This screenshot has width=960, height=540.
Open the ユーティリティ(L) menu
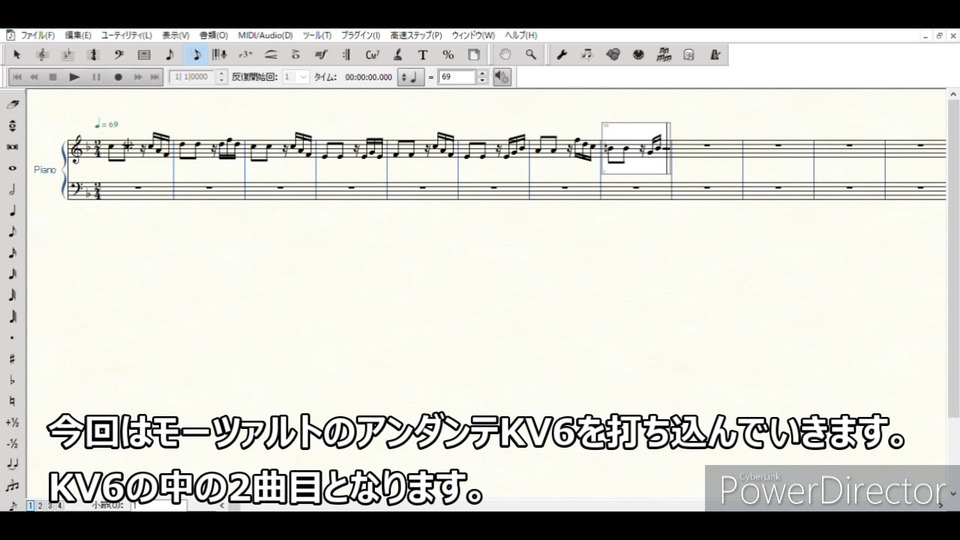127,36
